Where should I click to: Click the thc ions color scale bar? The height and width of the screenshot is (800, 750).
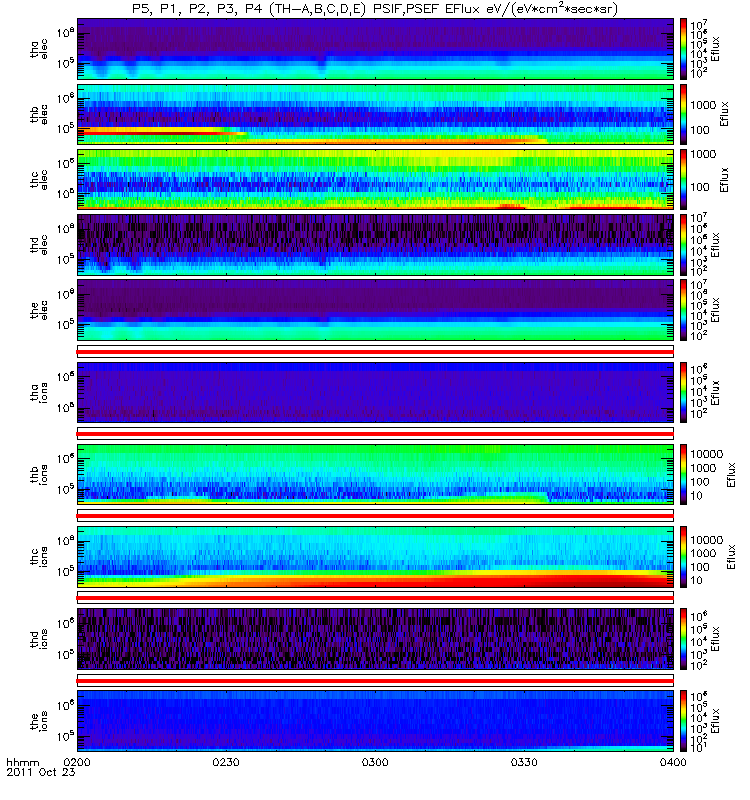coord(683,557)
